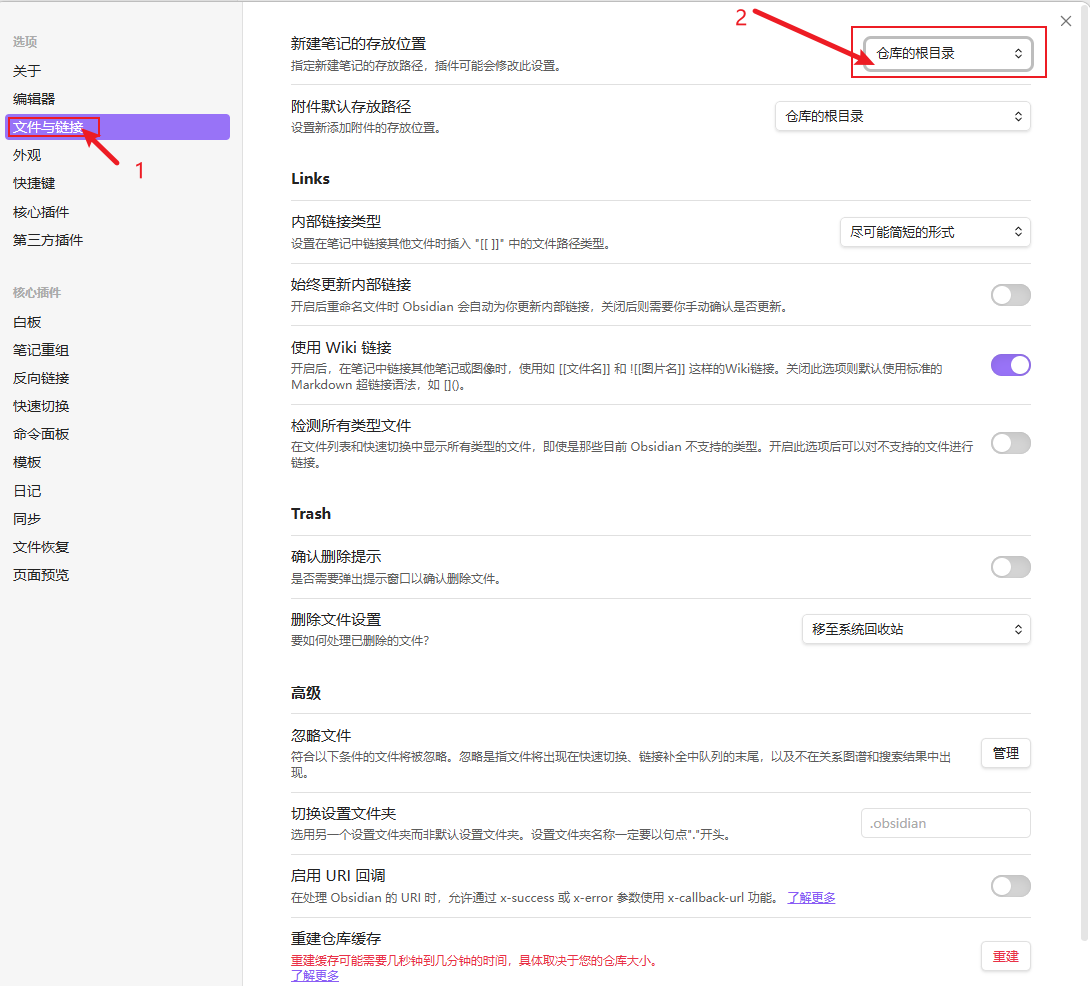Open 内部链接类型 dropdown
This screenshot has width=1090, height=986.
(934, 232)
